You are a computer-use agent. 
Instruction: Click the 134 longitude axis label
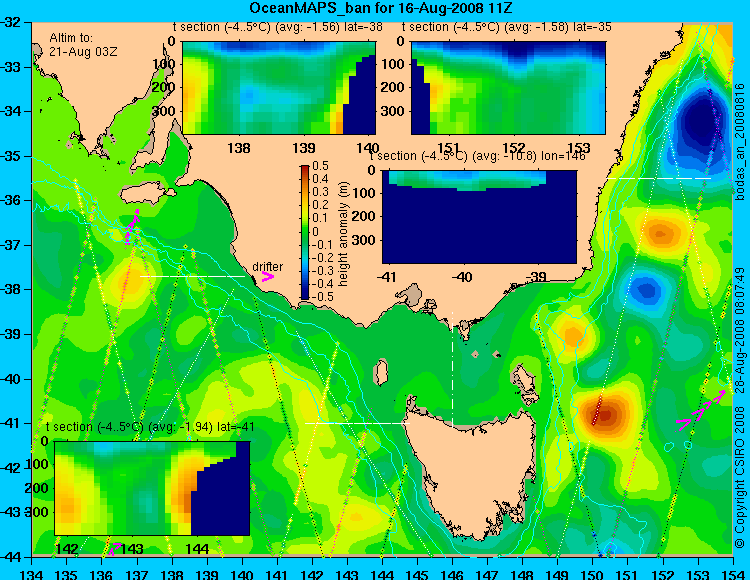coord(32,574)
